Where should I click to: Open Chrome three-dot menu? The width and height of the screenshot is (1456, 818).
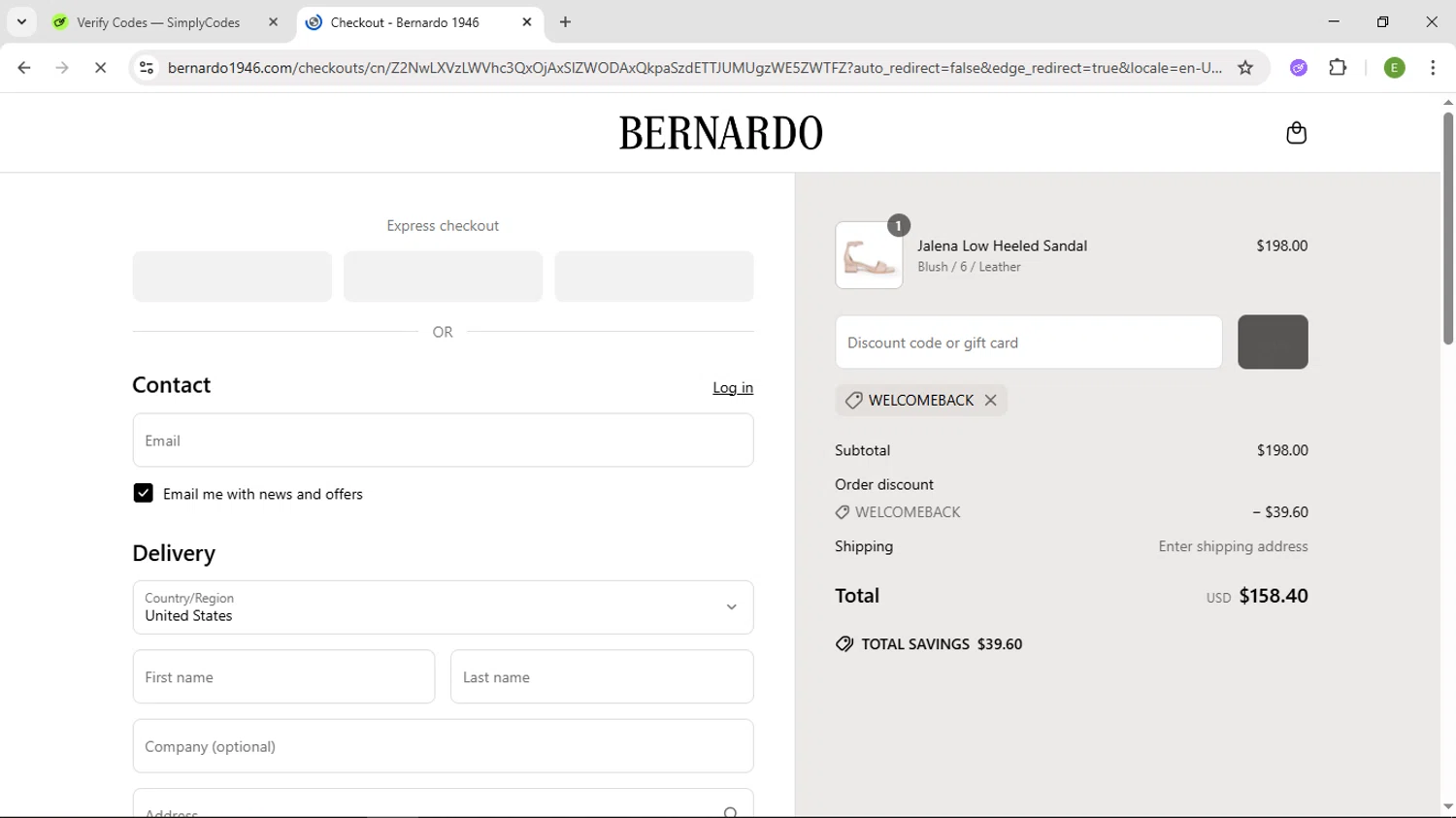click(1433, 67)
